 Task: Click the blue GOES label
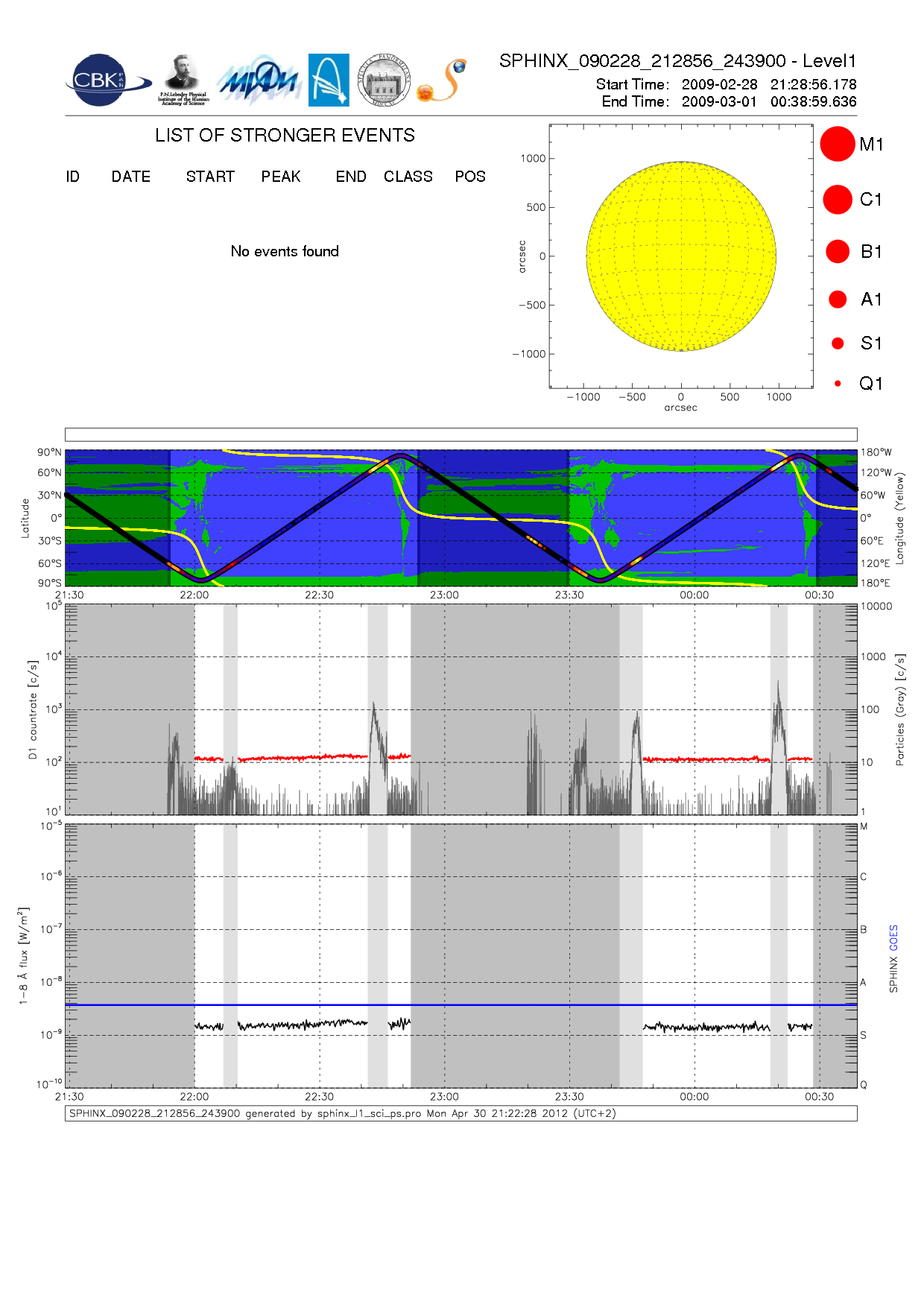click(x=893, y=937)
